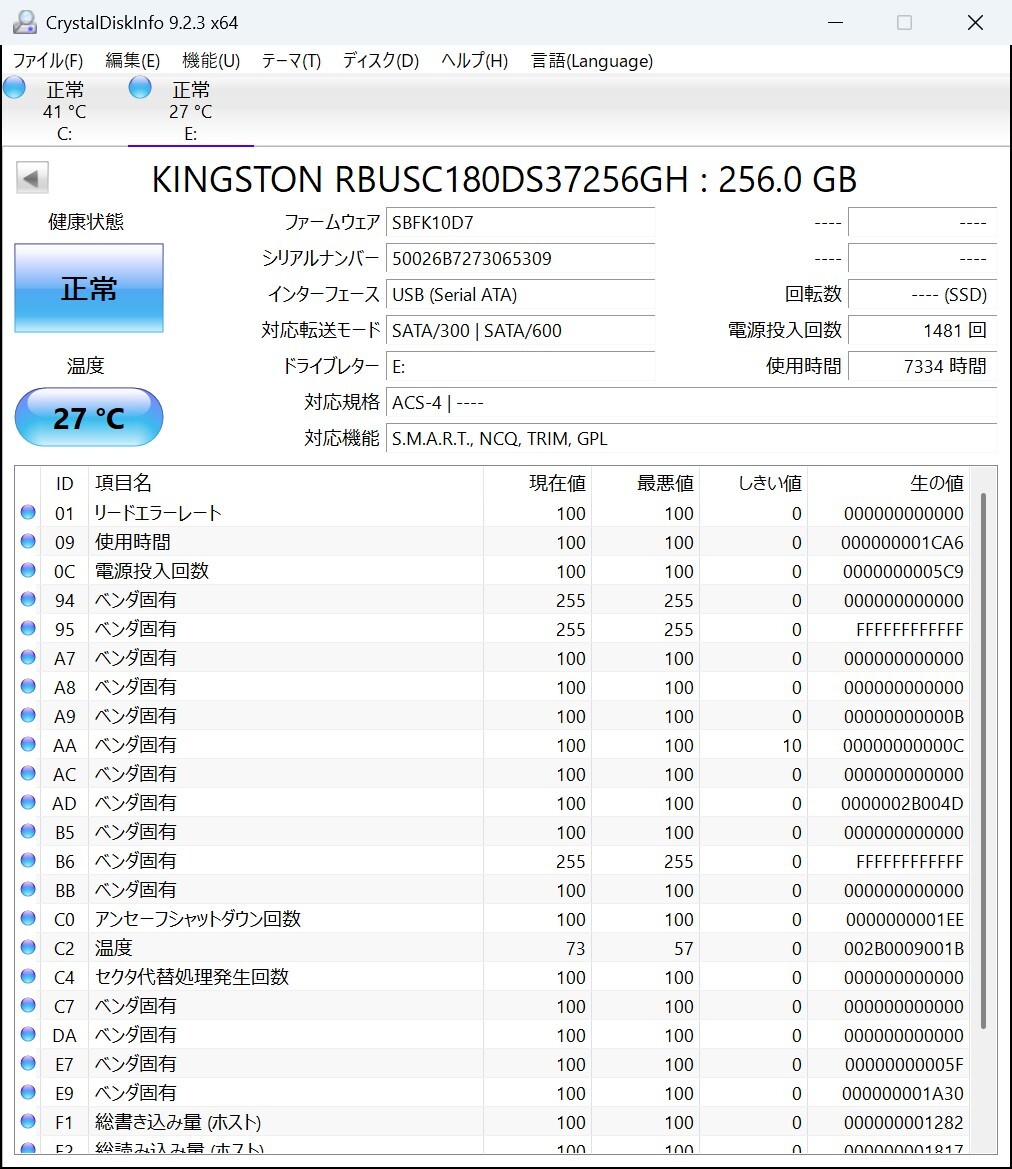Open the 言語(Language) menu

click(591, 60)
